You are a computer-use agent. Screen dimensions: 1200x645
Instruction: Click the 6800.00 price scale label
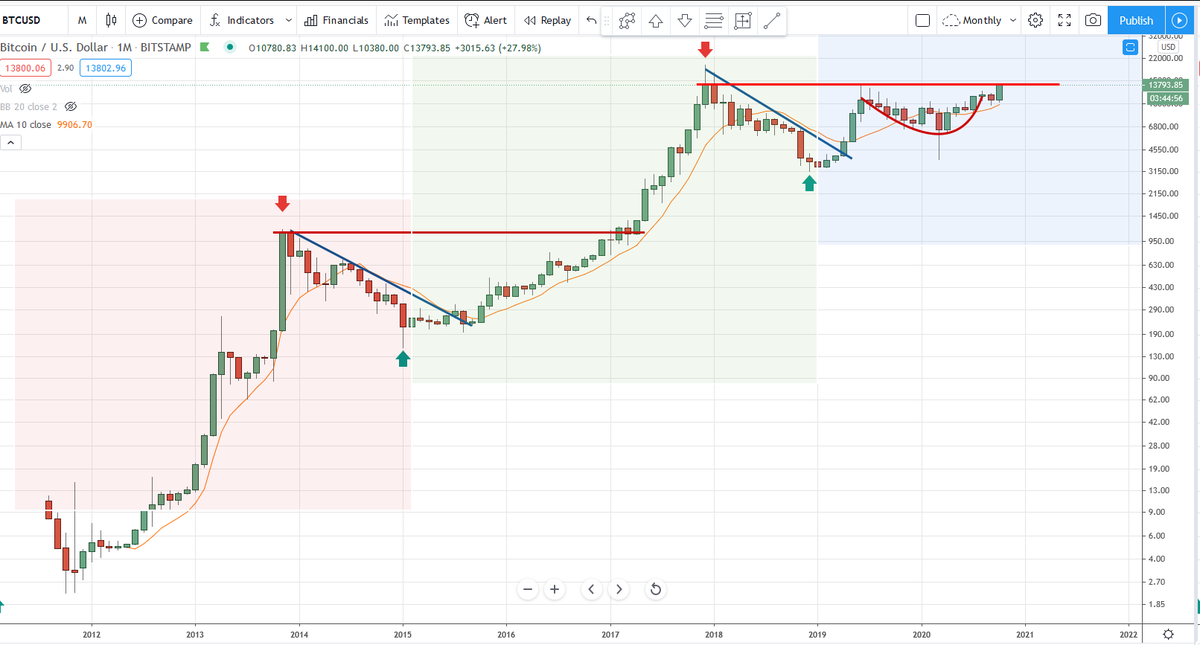(x=1162, y=127)
